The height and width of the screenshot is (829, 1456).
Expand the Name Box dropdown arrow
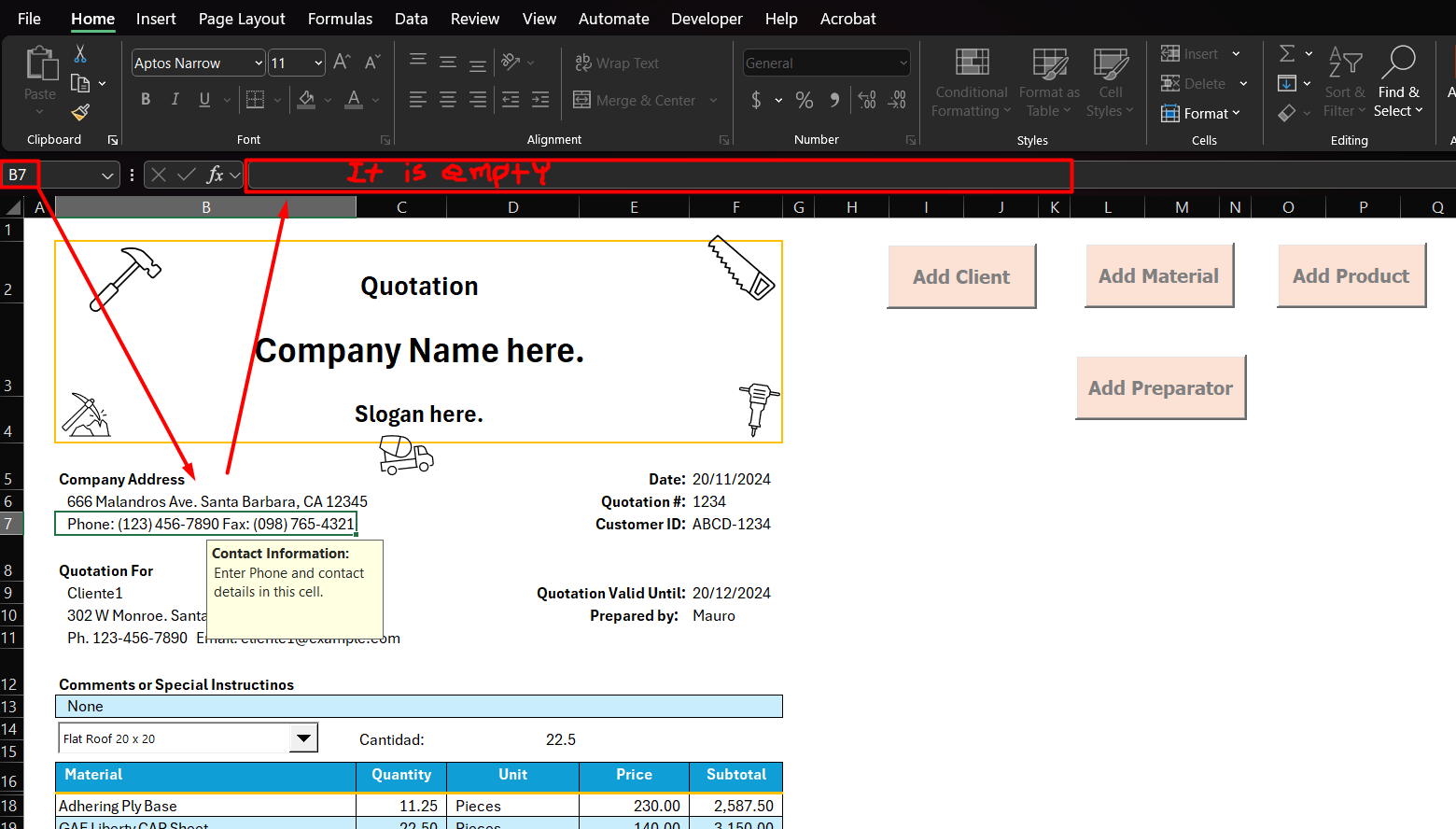[107, 175]
